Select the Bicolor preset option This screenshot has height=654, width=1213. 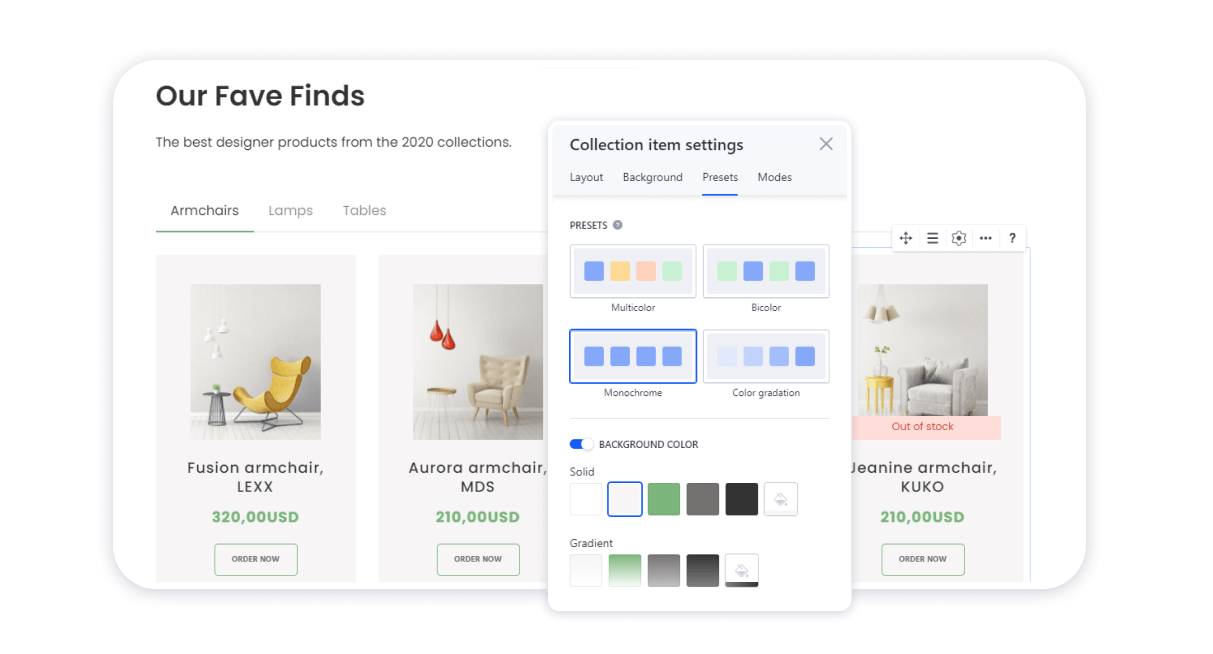pyautogui.click(x=766, y=271)
